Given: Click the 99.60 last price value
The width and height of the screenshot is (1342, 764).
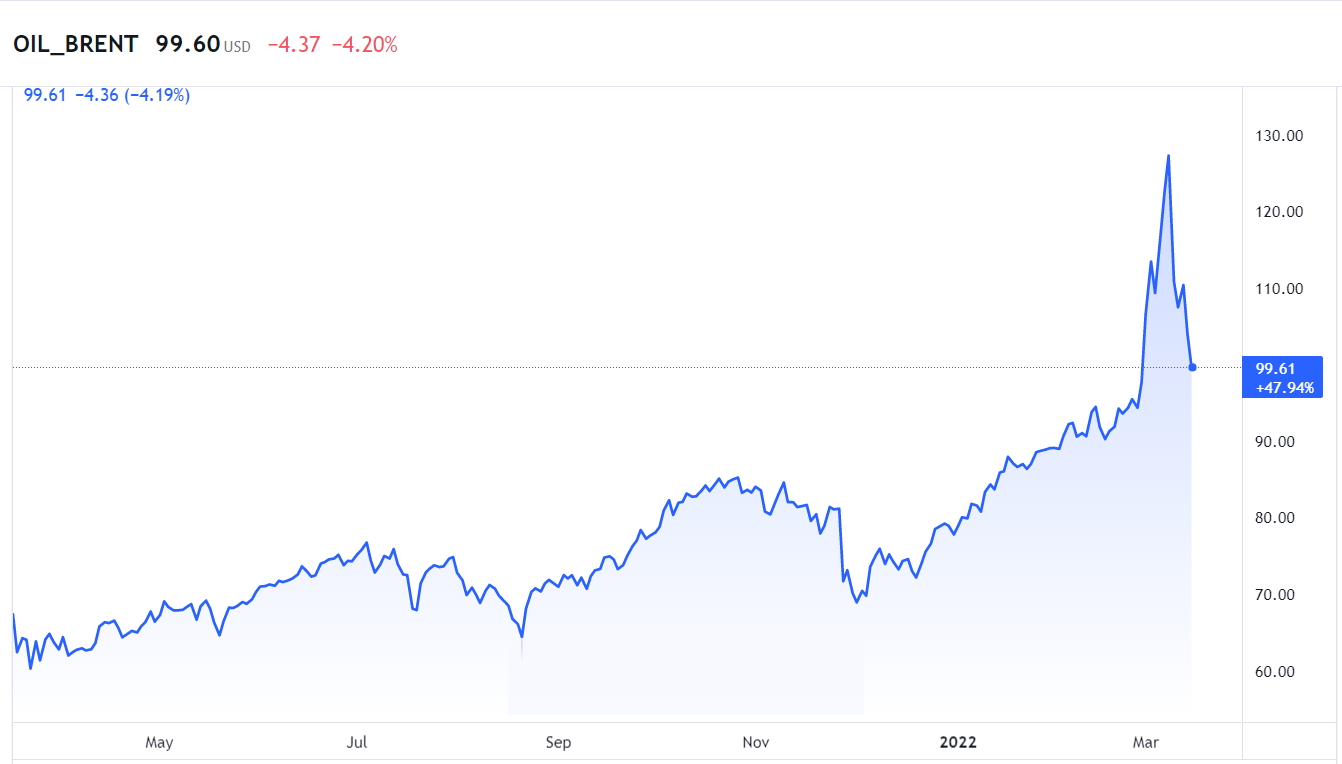Looking at the screenshot, I should click(187, 45).
